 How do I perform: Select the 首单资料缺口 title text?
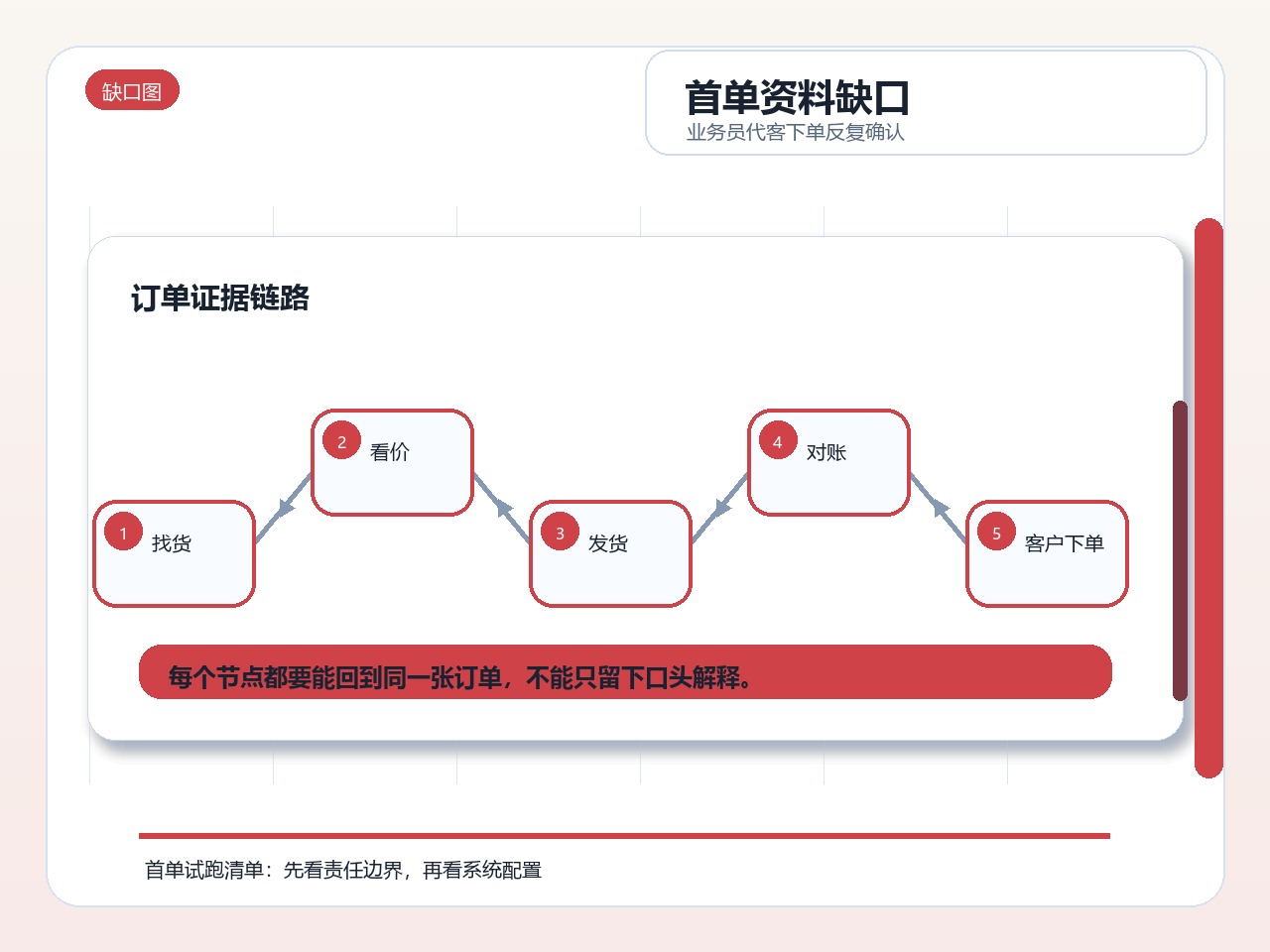point(797,98)
